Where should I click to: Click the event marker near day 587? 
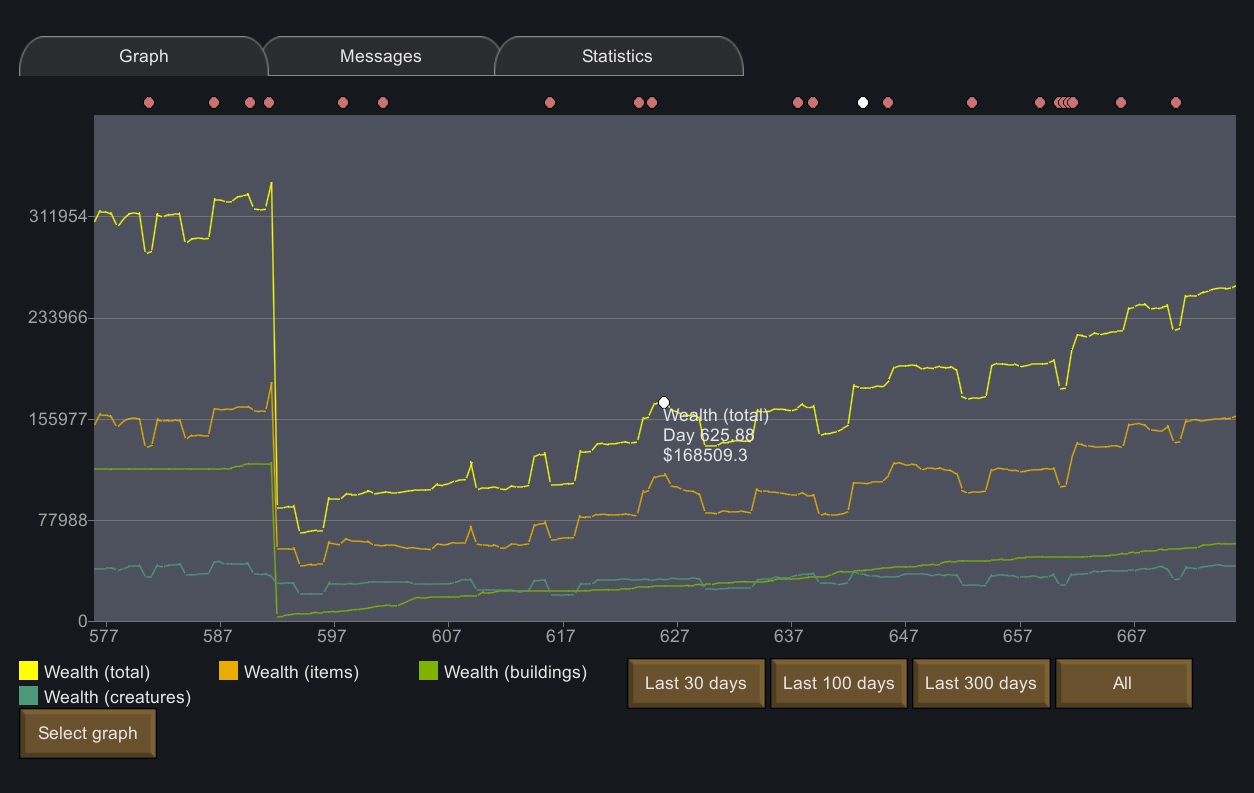click(214, 102)
